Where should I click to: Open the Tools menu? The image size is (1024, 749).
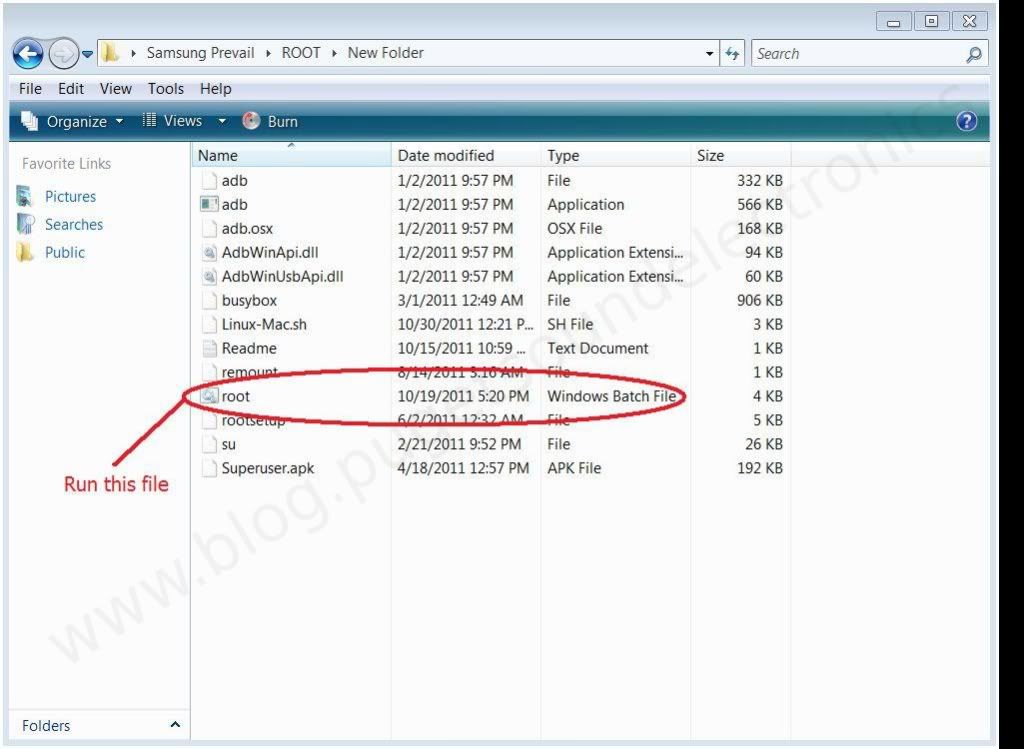pos(166,89)
